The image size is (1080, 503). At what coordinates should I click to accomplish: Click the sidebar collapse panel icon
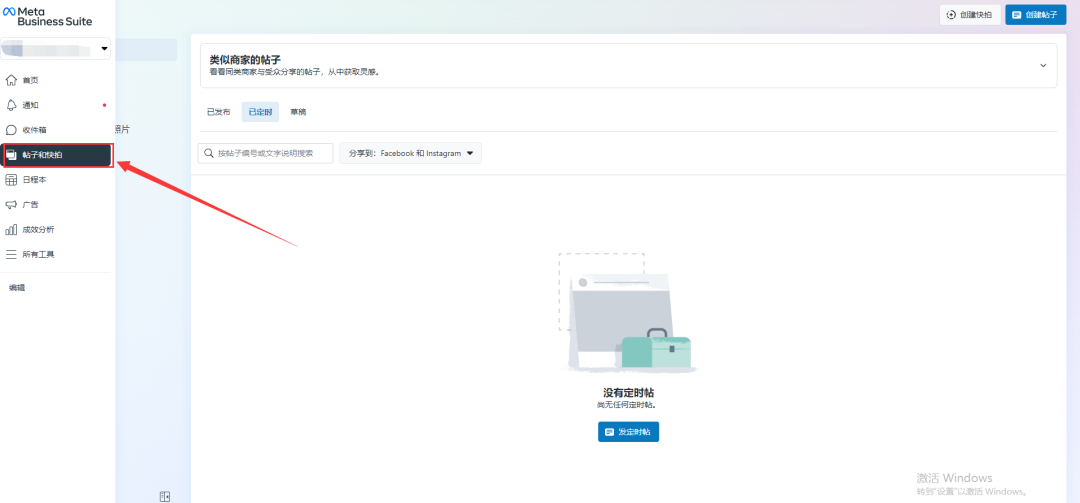point(165,496)
